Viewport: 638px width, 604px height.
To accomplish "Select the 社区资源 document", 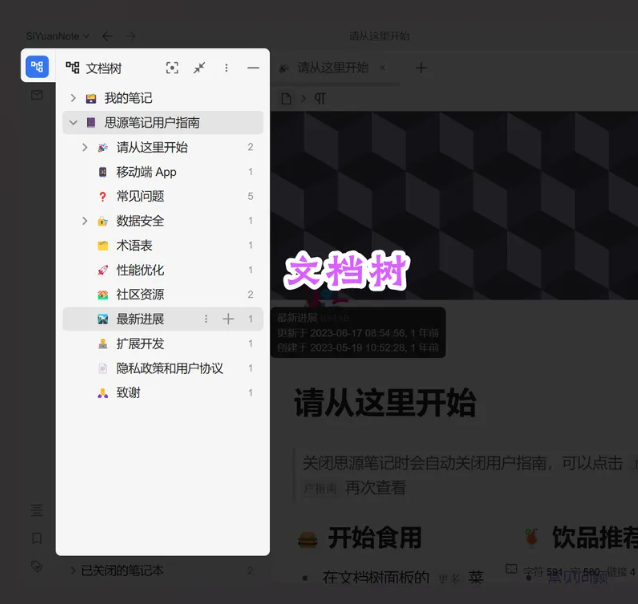I will click(x=163, y=294).
